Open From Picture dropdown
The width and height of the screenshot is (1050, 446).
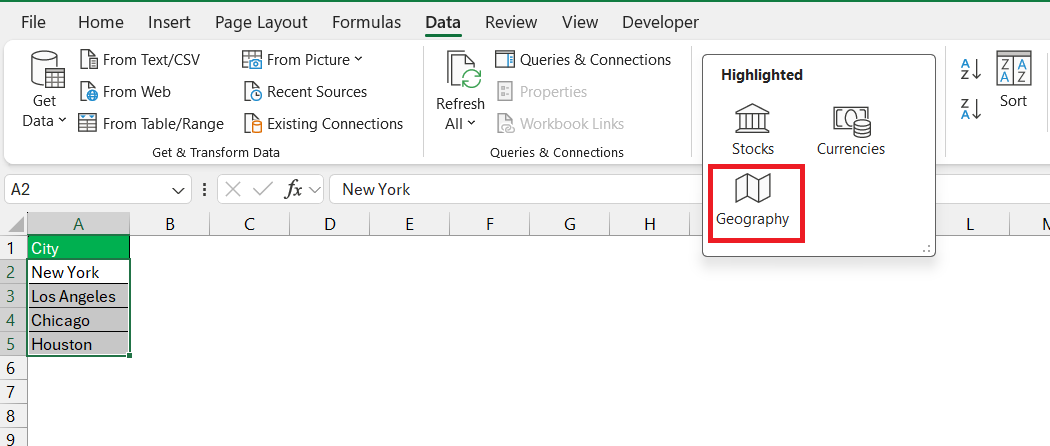302,60
